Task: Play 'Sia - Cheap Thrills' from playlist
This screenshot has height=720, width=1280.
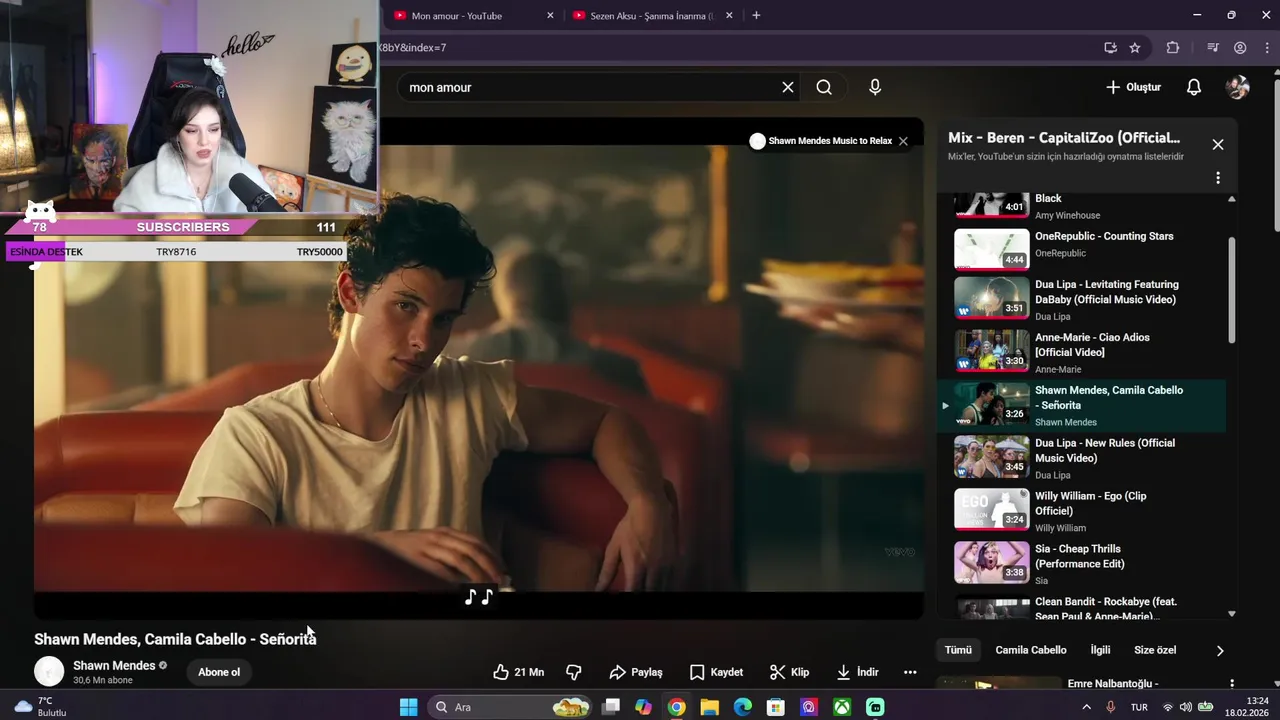Action: 1080,563
